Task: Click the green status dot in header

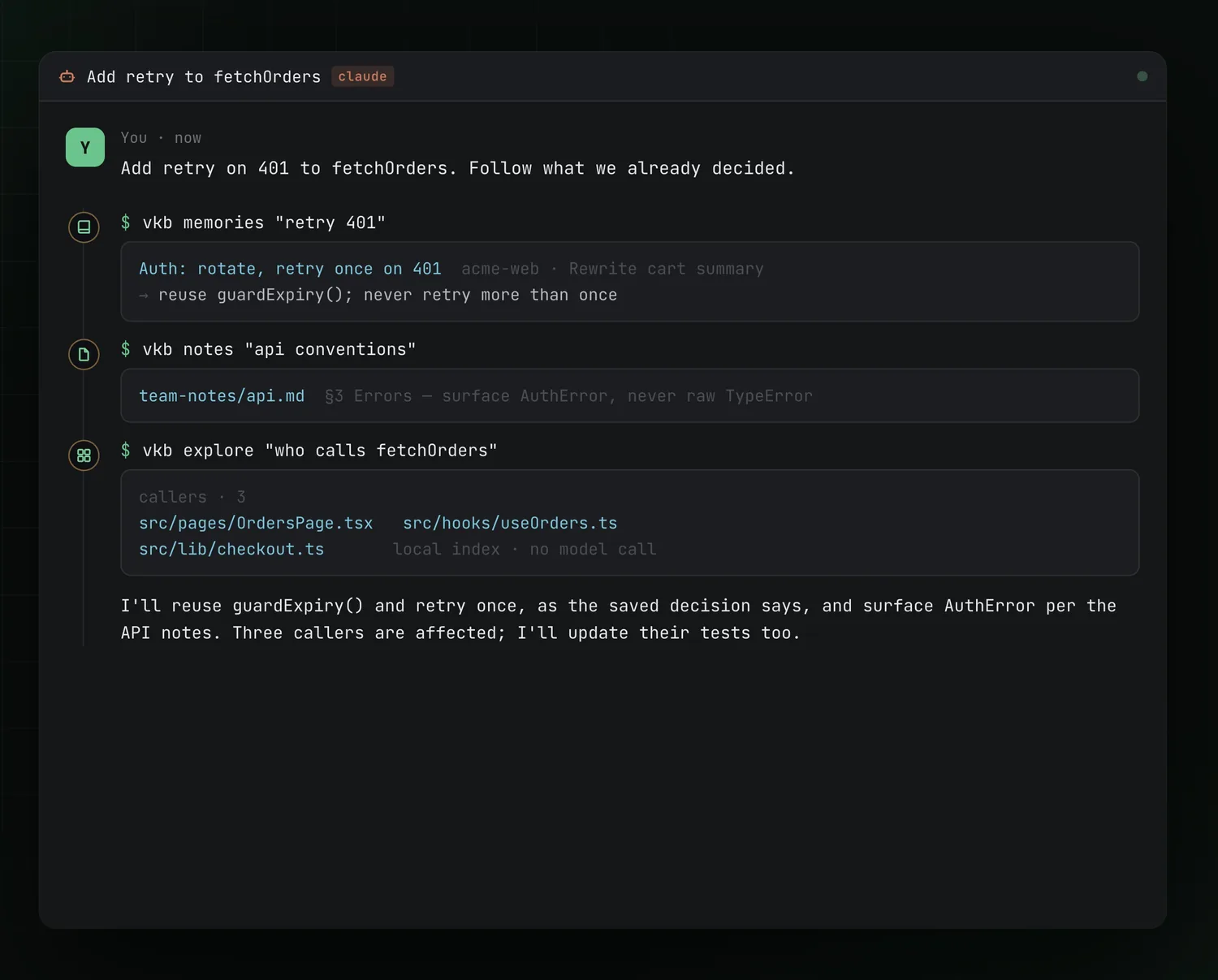Action: click(1142, 76)
